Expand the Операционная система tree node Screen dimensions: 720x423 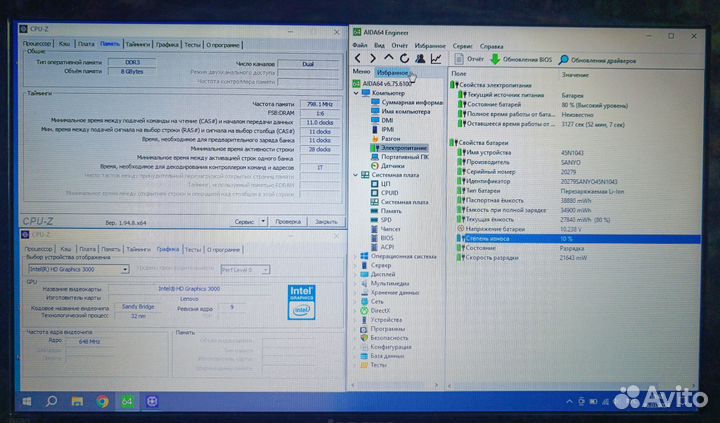[x=355, y=256]
